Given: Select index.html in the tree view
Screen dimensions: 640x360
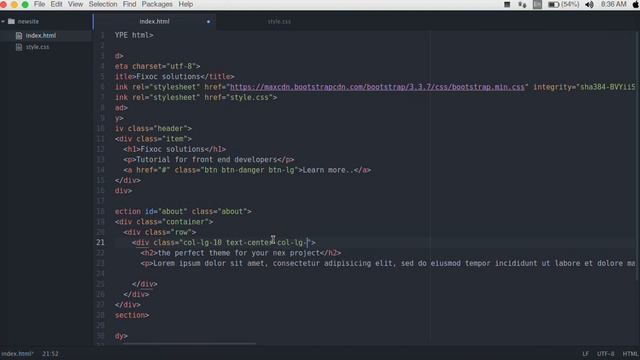Looking at the screenshot, I should 41,36.
